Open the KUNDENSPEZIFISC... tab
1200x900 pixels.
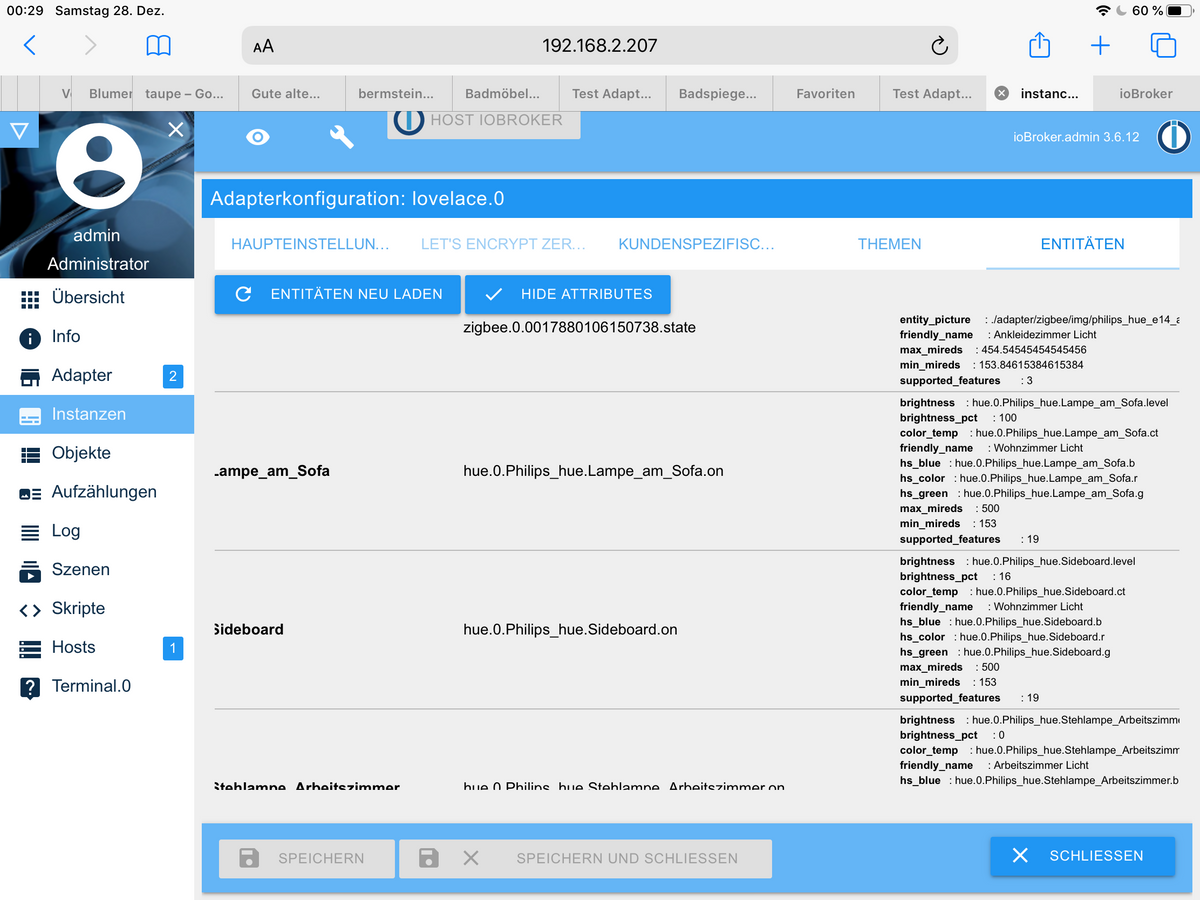[696, 244]
